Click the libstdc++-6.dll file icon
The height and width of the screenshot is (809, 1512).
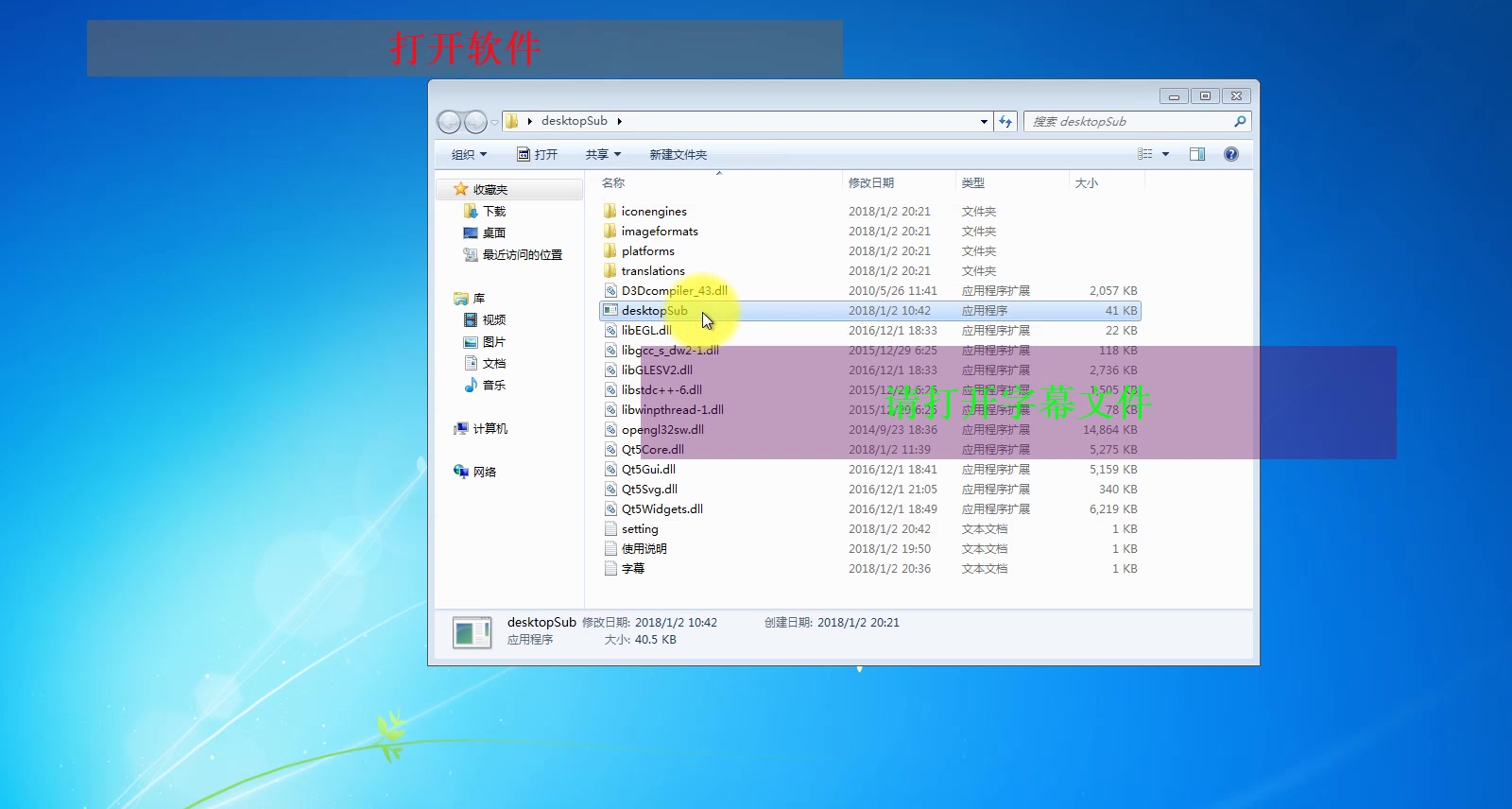pyautogui.click(x=610, y=389)
